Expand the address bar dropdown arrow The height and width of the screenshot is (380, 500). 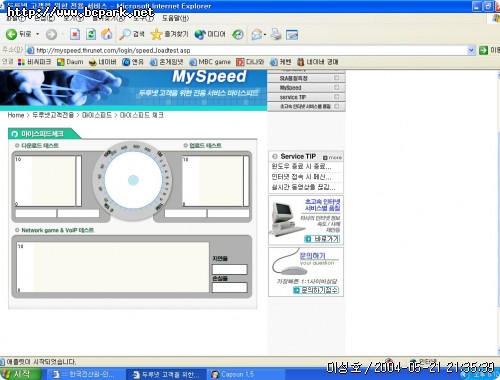[x=471, y=50]
